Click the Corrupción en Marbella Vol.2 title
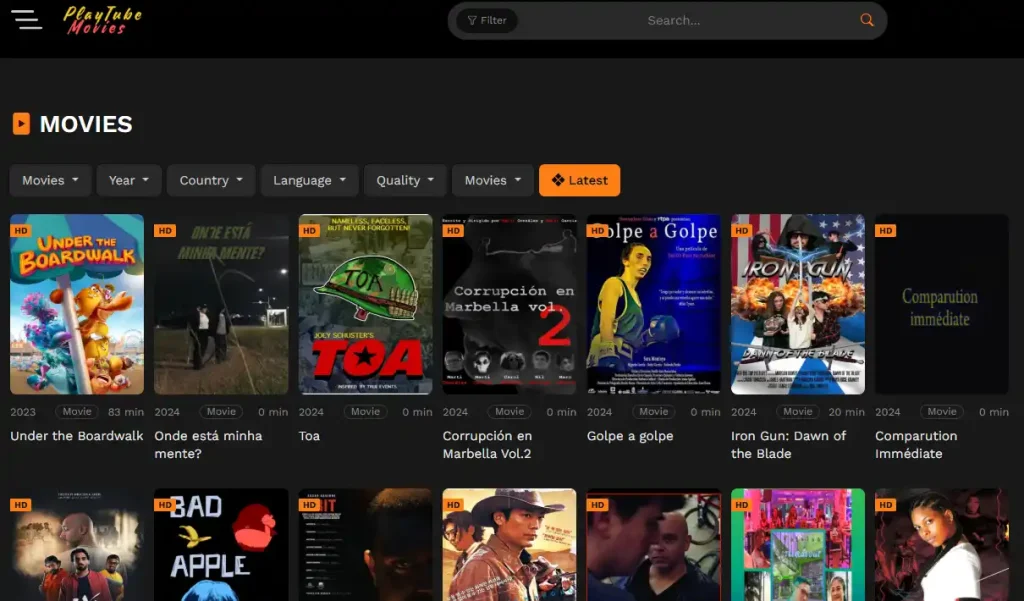The image size is (1024, 601). (487, 444)
